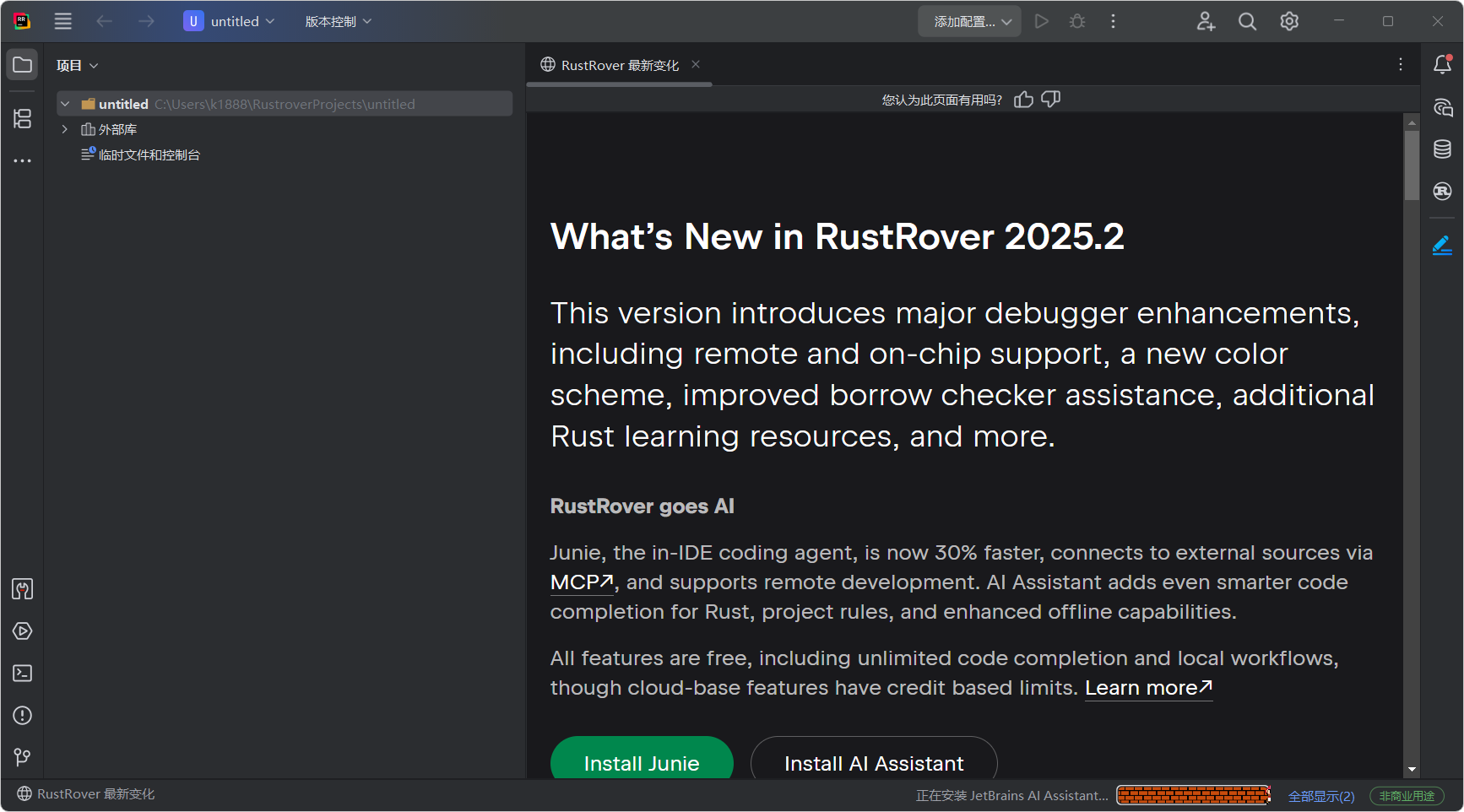
Task: Select the untitled project folder row
Action: (x=285, y=104)
